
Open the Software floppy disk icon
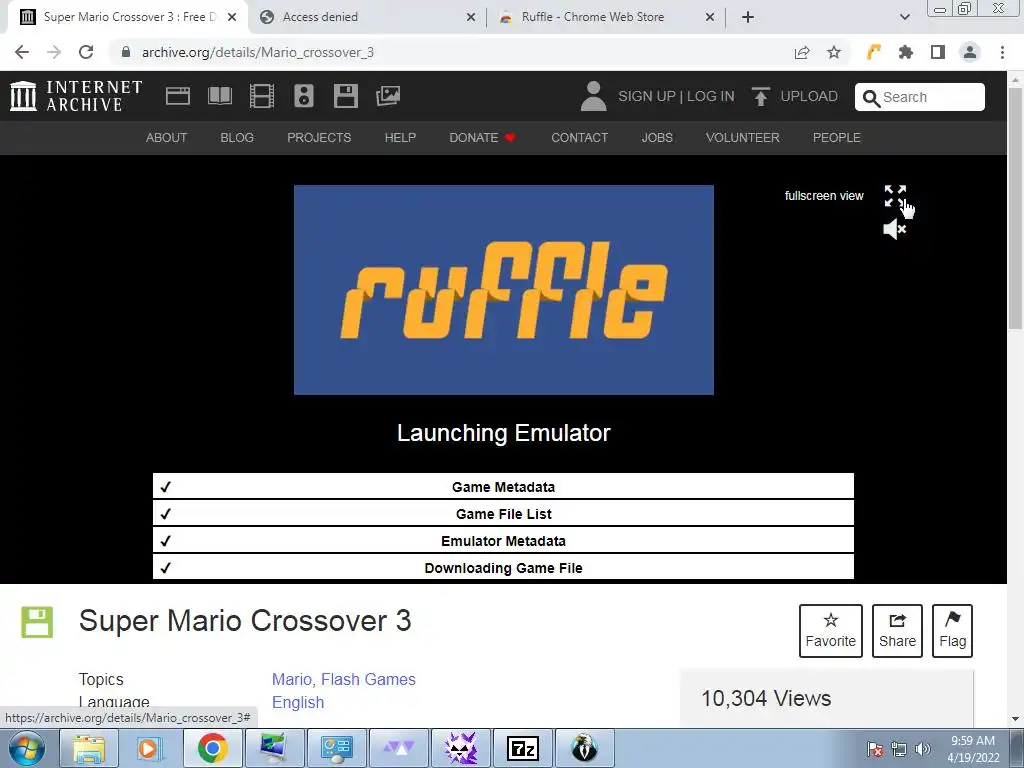(x=345, y=96)
